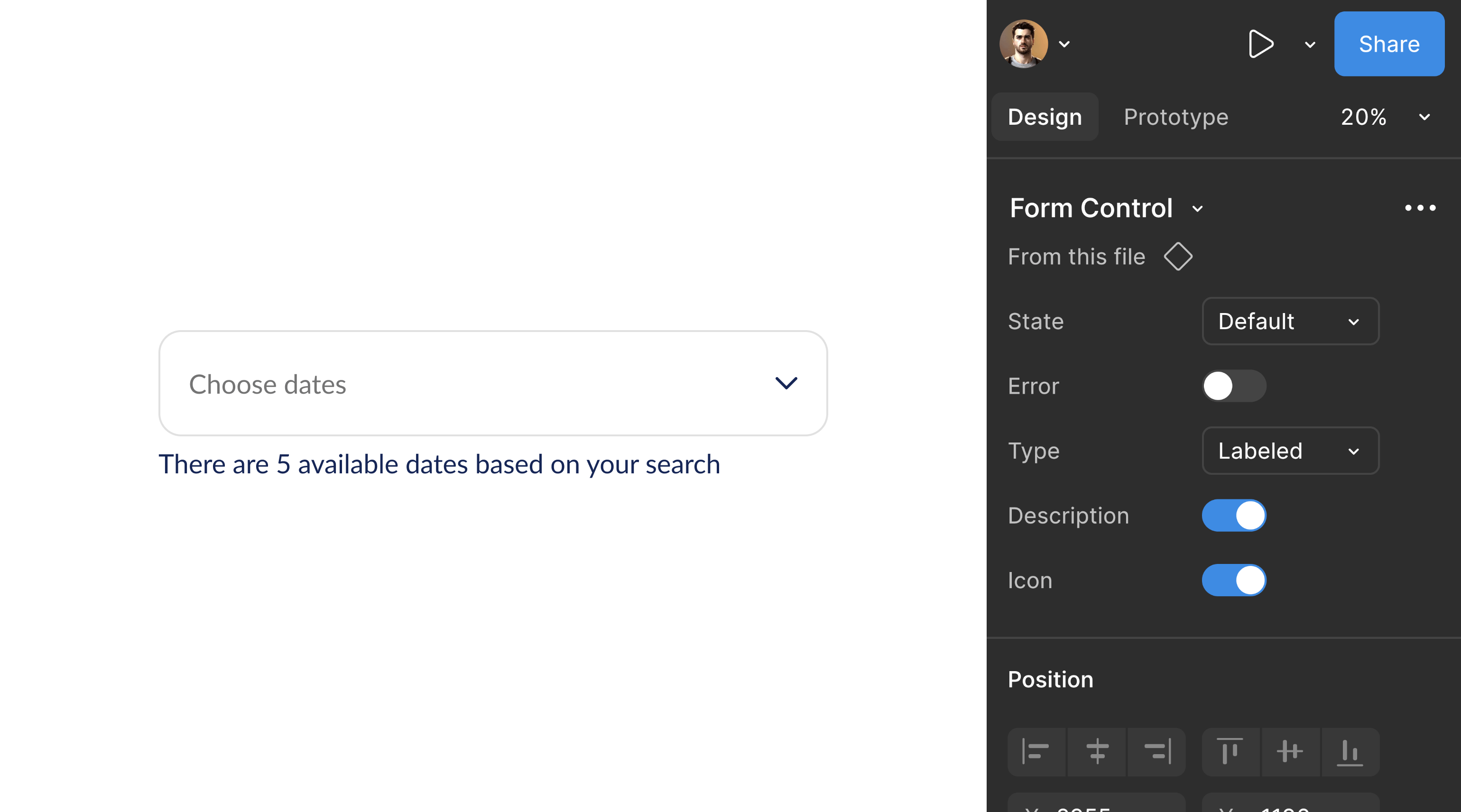Open the Form Control component name chevron
This screenshot has width=1461, height=812.
pos(1197,209)
